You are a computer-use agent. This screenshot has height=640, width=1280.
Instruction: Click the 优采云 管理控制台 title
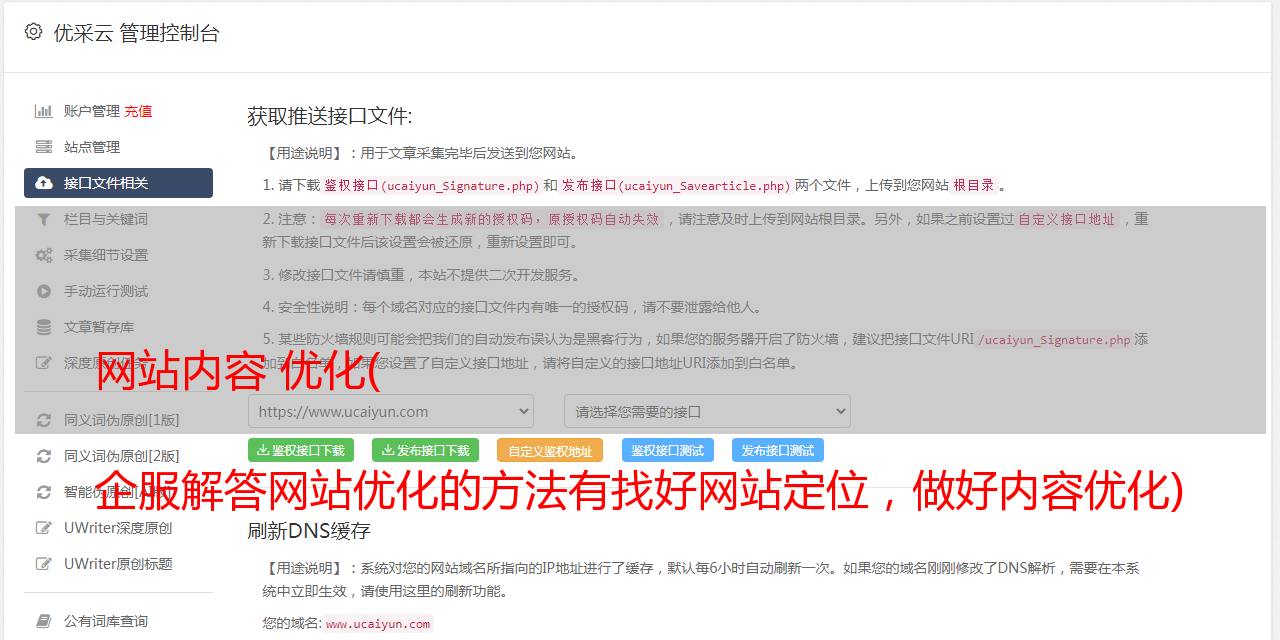click(136, 33)
